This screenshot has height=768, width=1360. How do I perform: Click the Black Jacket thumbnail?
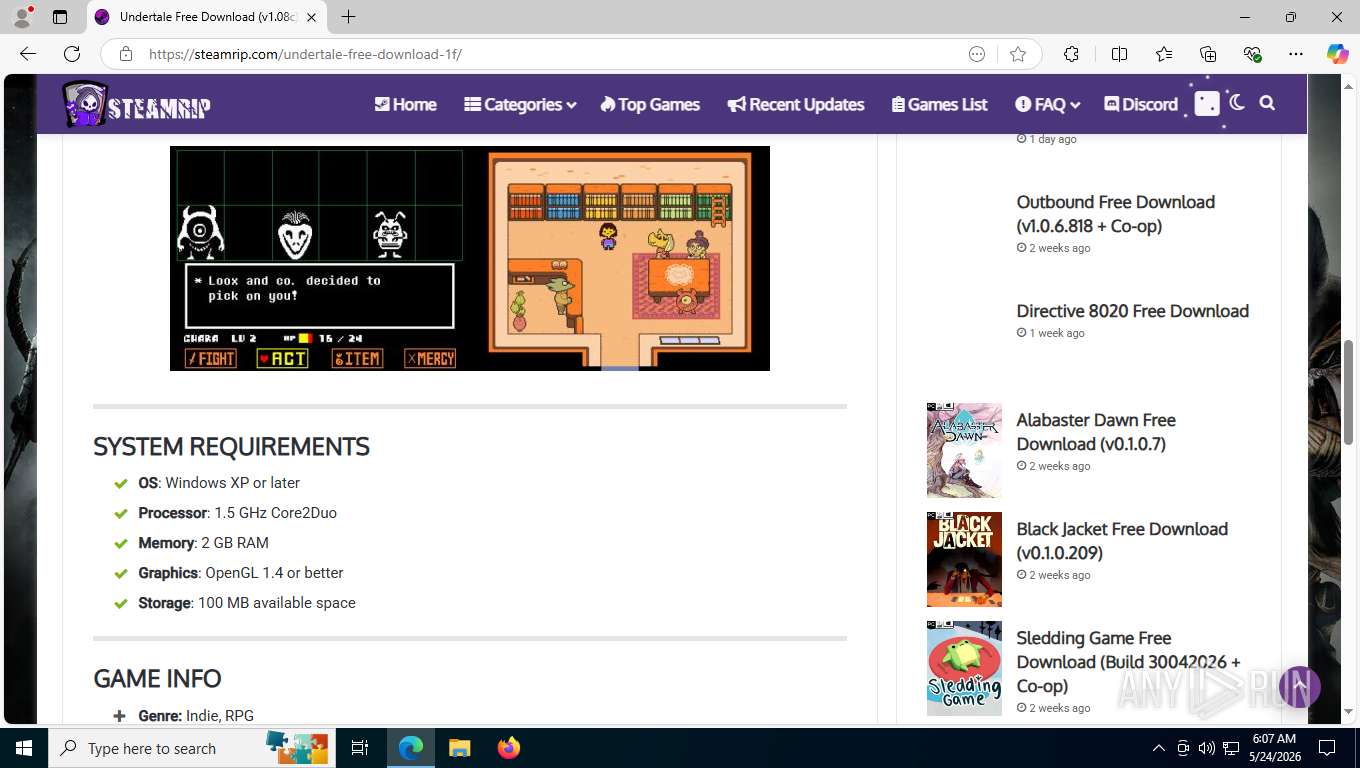click(964, 559)
